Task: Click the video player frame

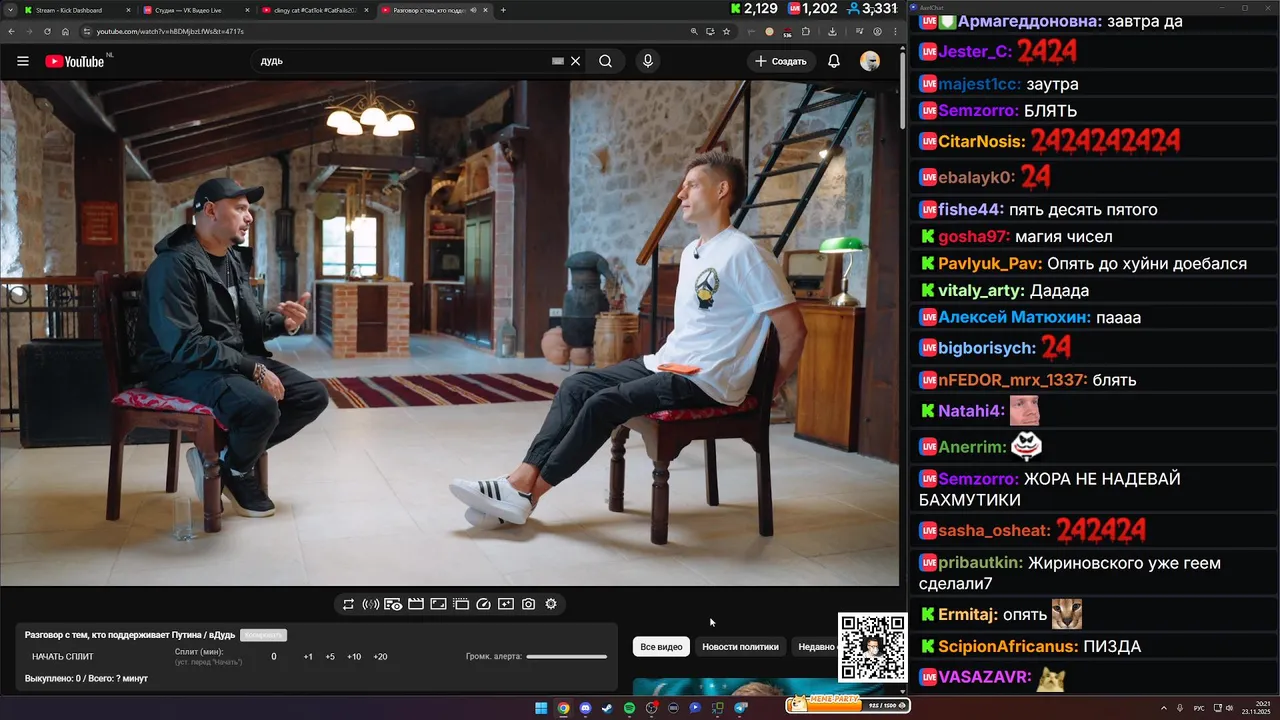Action: coord(450,332)
